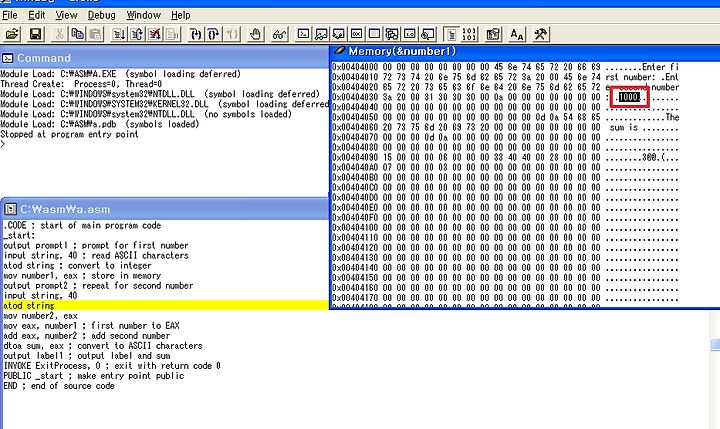Viewport: 720px width, 429px height.
Task: Click the 'mov number1, eax' source line
Action: 82,276
